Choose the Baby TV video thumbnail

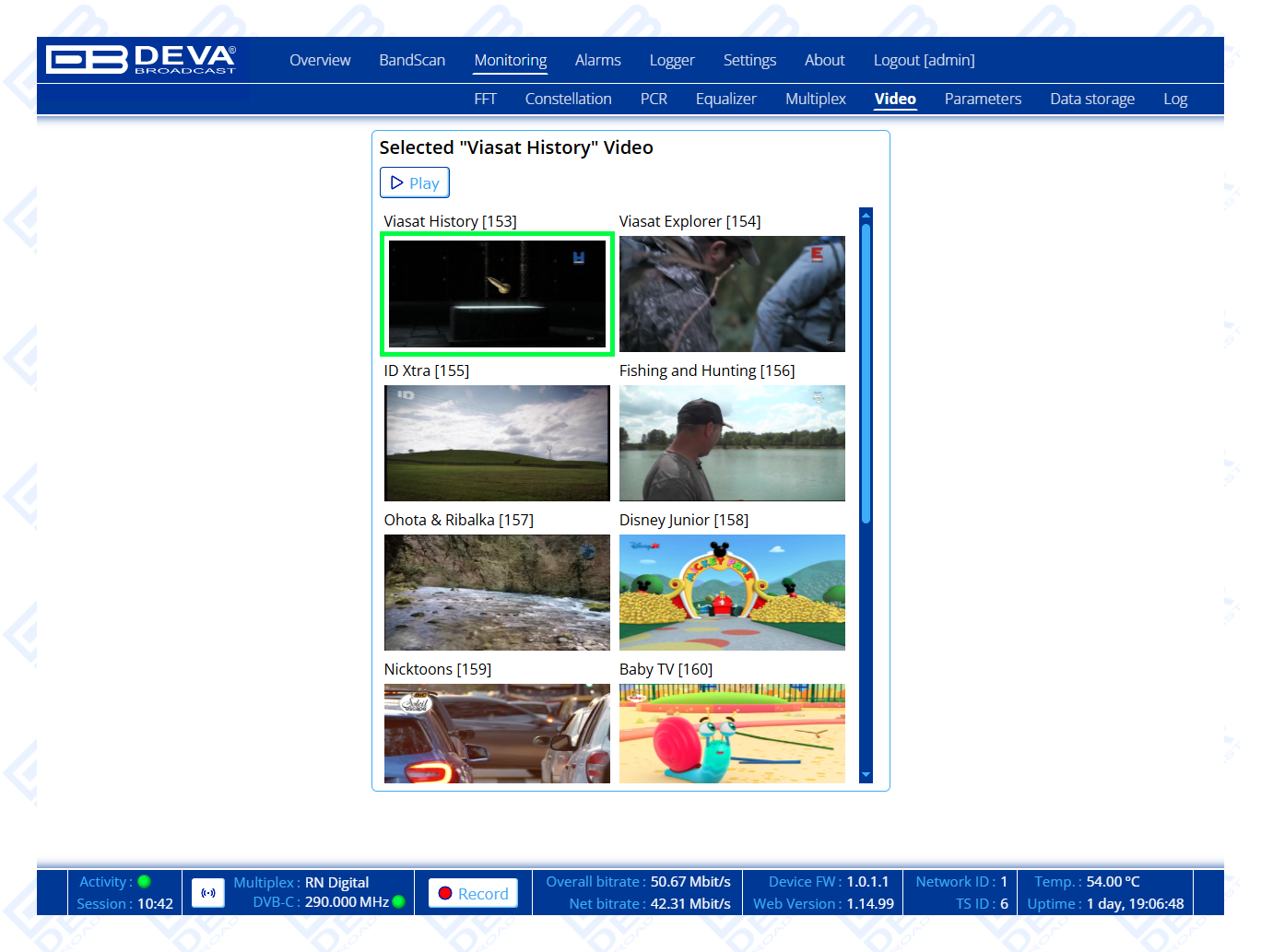coord(732,734)
